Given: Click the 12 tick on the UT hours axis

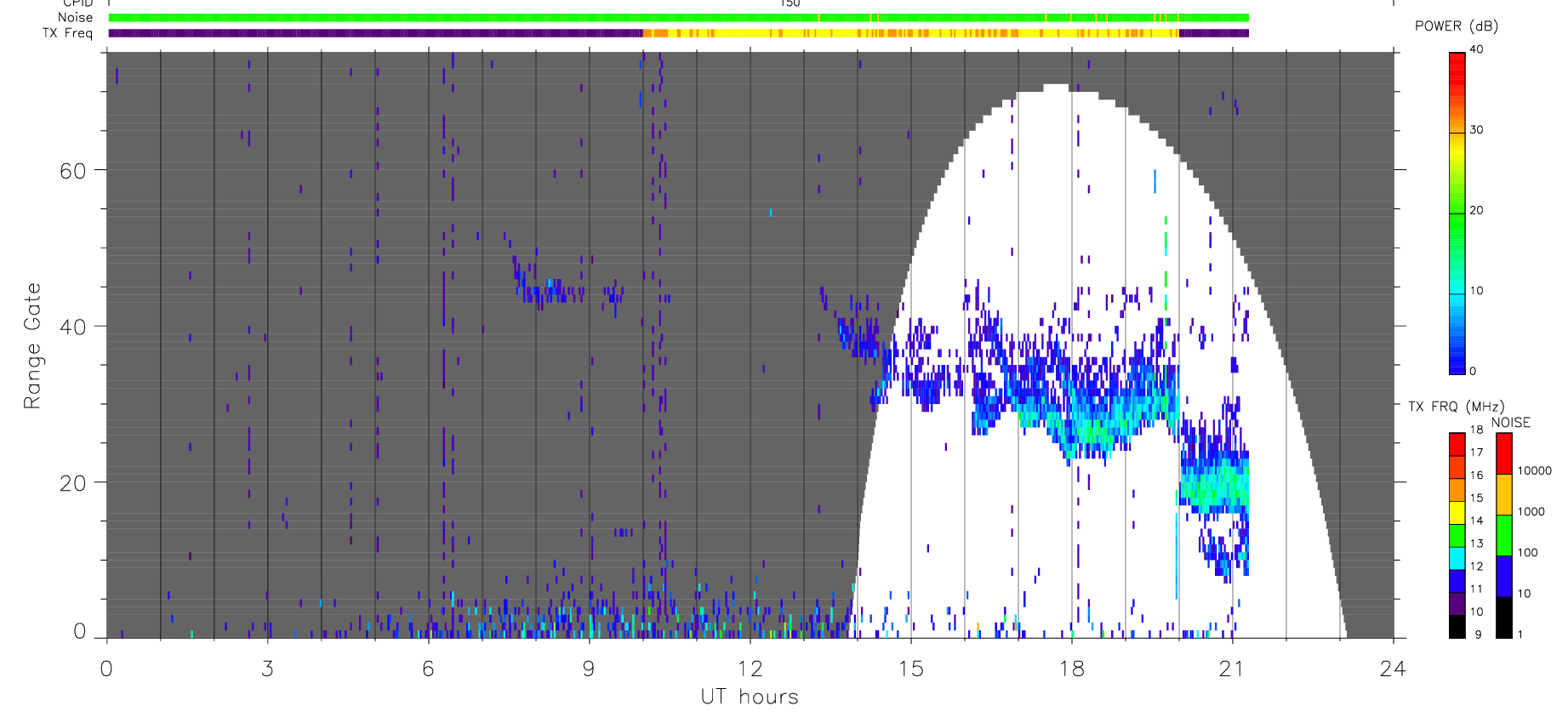Looking at the screenshot, I should pos(750,669).
